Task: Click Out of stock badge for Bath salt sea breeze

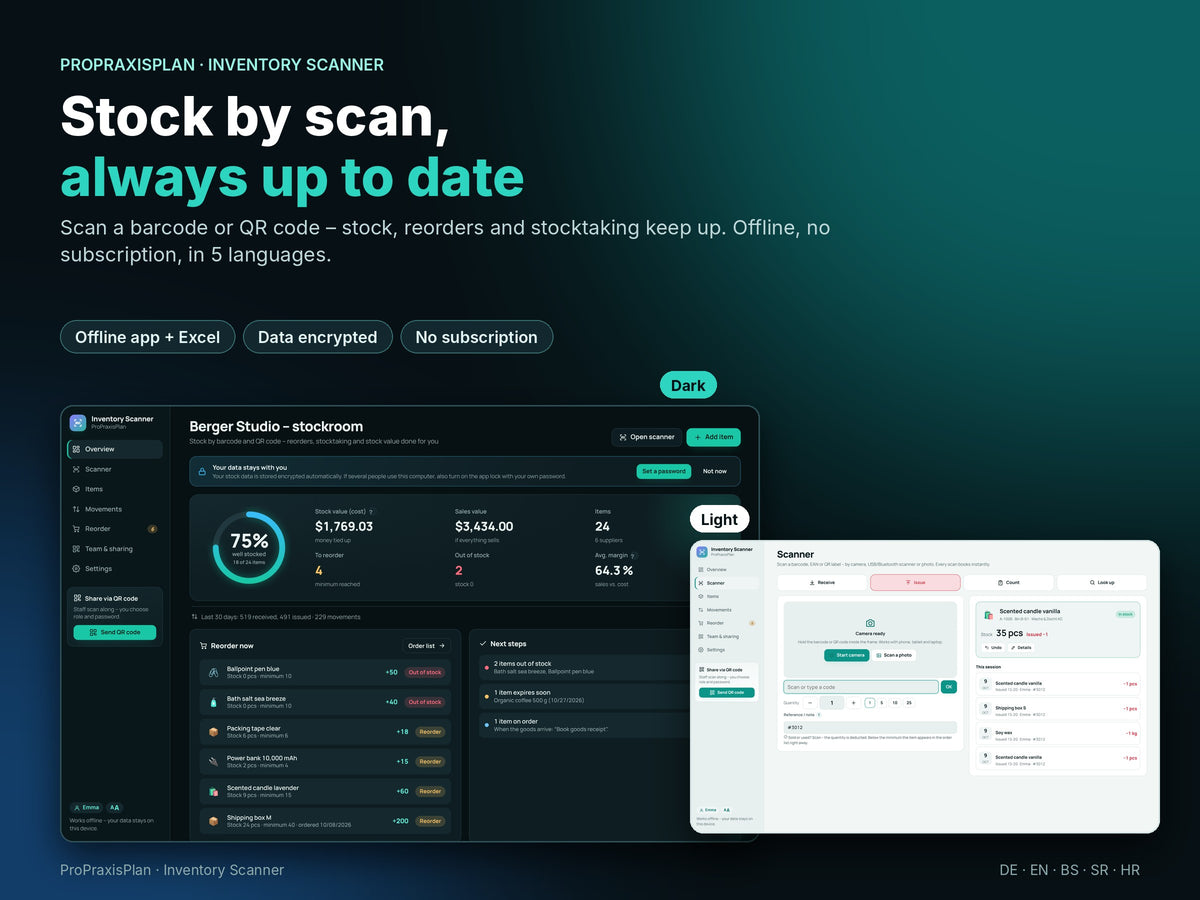Action: tap(425, 702)
